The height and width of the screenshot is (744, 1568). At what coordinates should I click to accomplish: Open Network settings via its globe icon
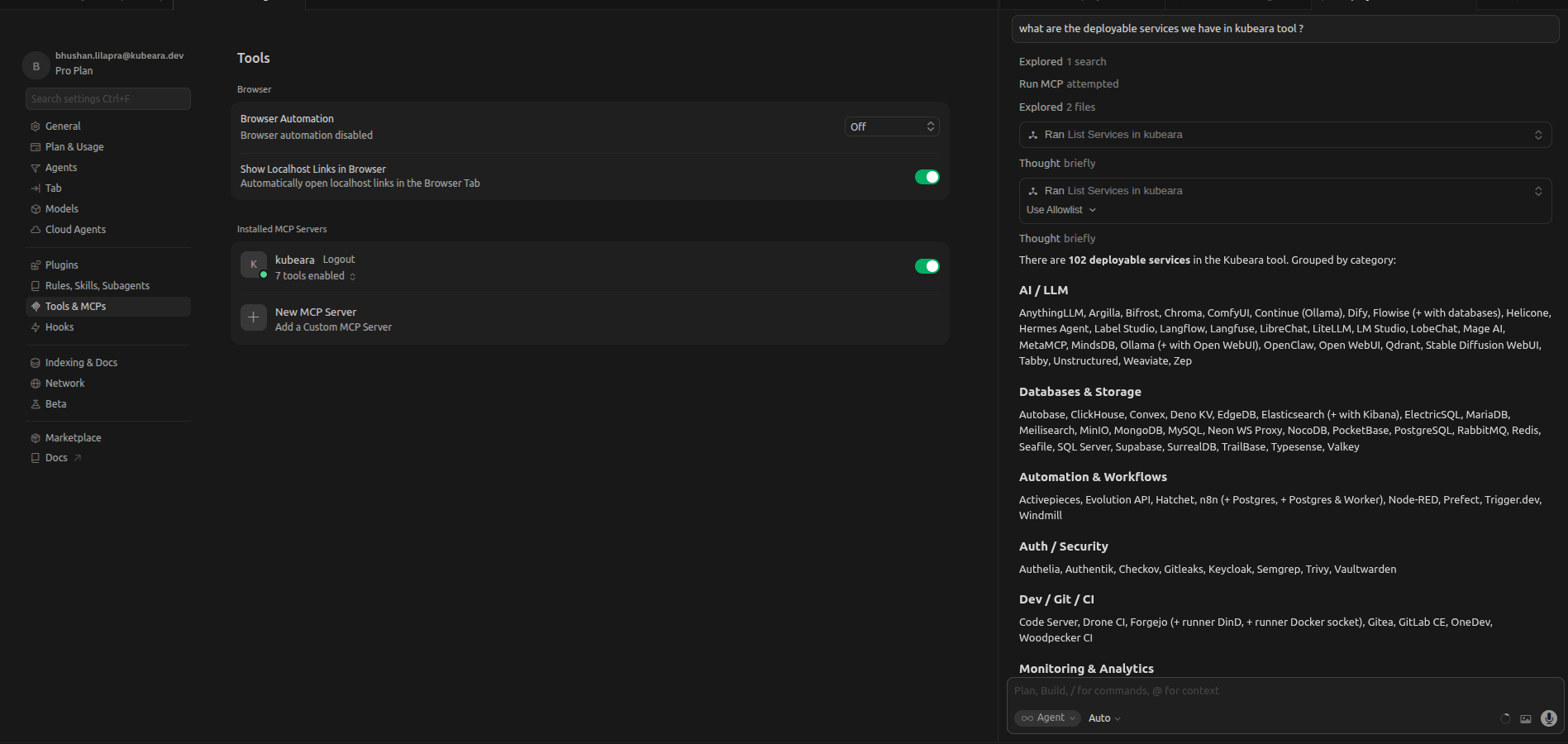click(36, 384)
